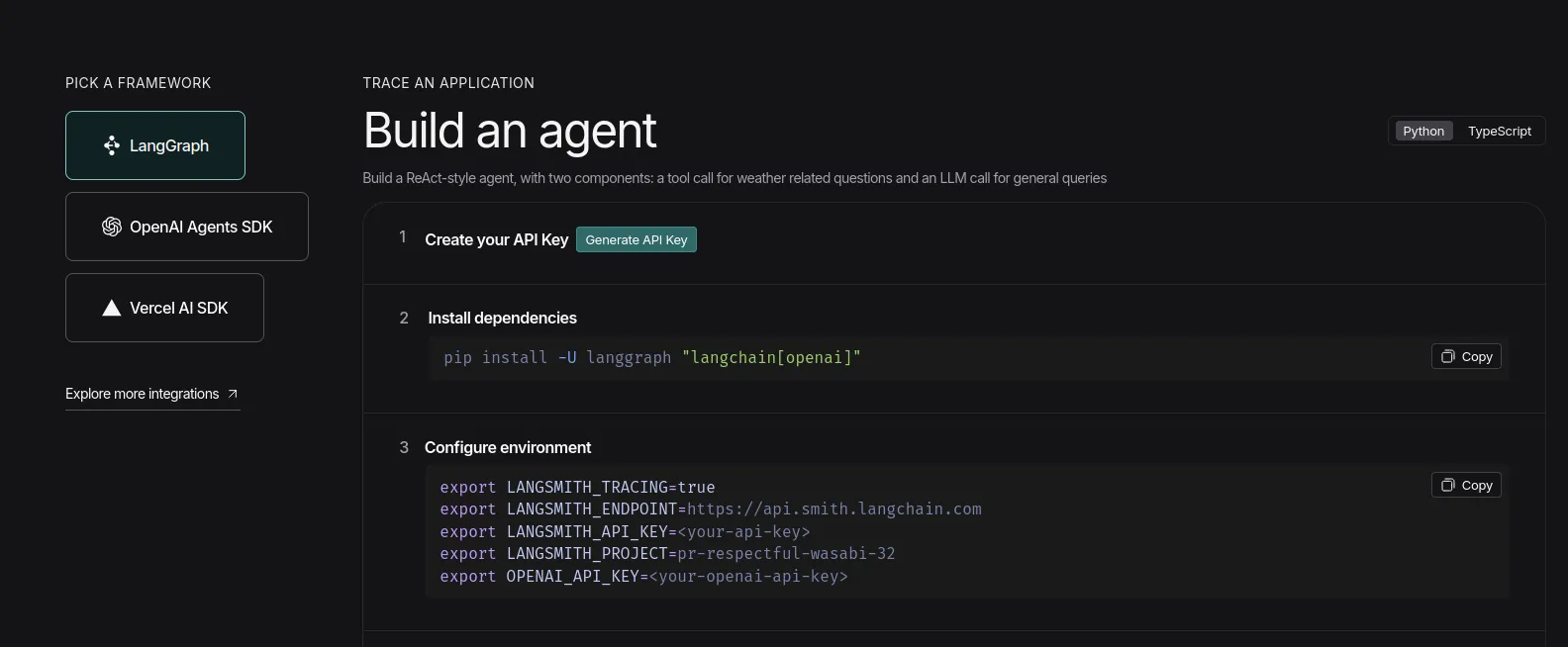Screen dimensions: 1568x647
Task: Click the copy icon for the pip install command
Action: 1448,356
